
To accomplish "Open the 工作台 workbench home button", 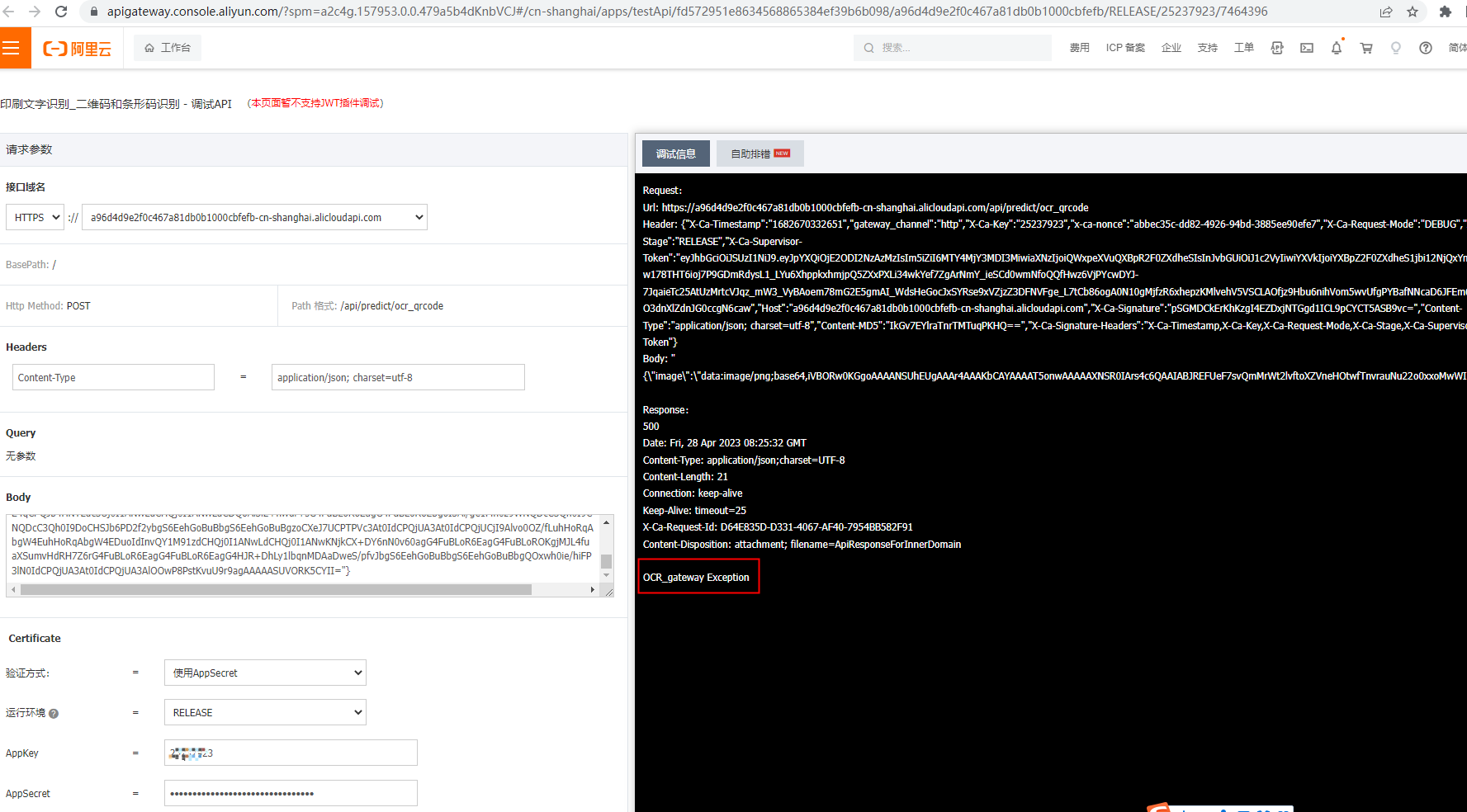I will [x=168, y=48].
